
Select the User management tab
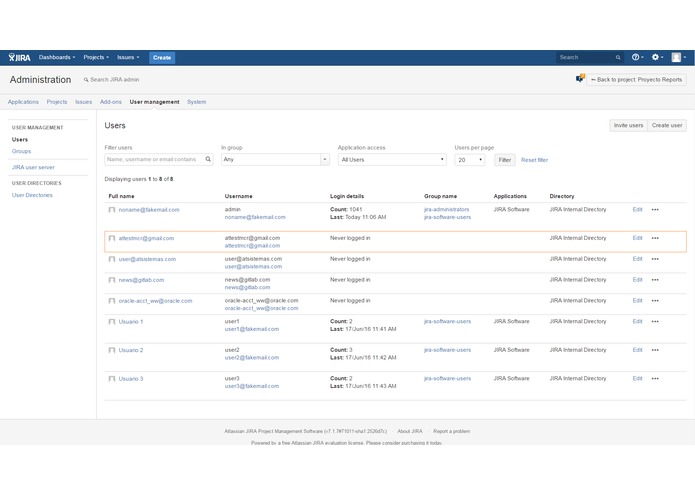(x=154, y=102)
